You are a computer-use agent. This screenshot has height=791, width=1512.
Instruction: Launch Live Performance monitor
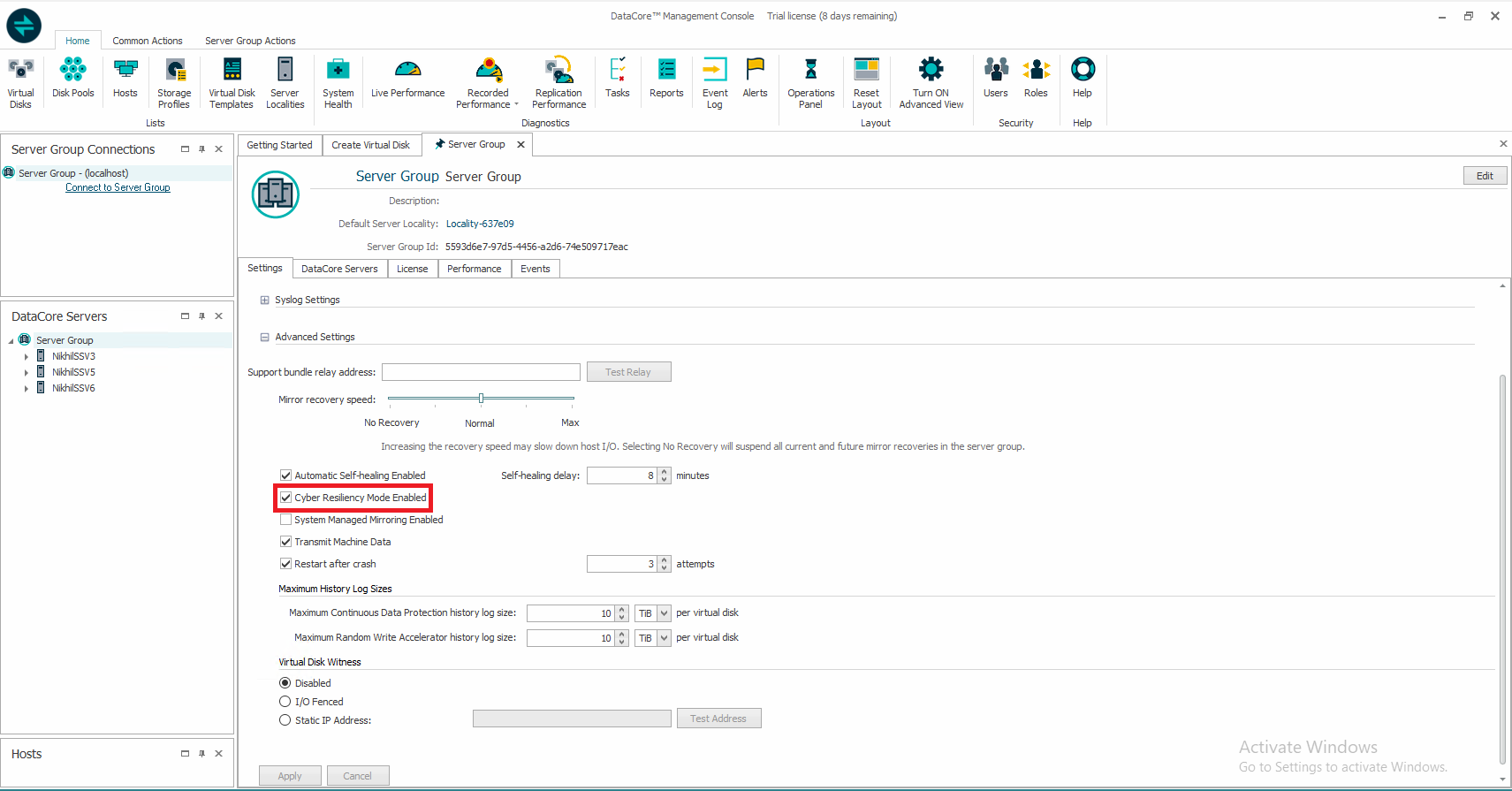tap(407, 79)
